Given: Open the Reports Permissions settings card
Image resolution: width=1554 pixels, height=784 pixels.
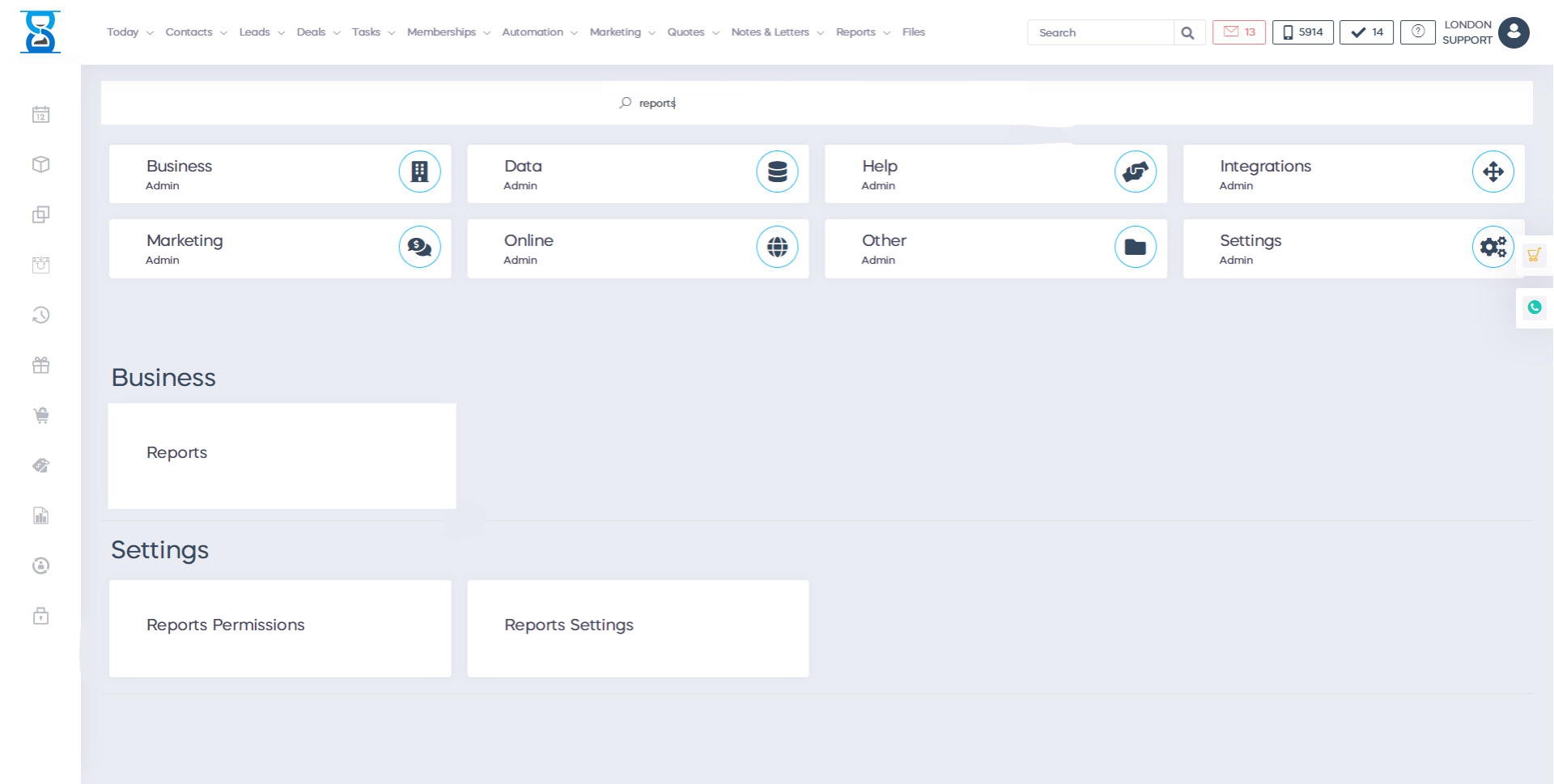Looking at the screenshot, I should click(280, 628).
